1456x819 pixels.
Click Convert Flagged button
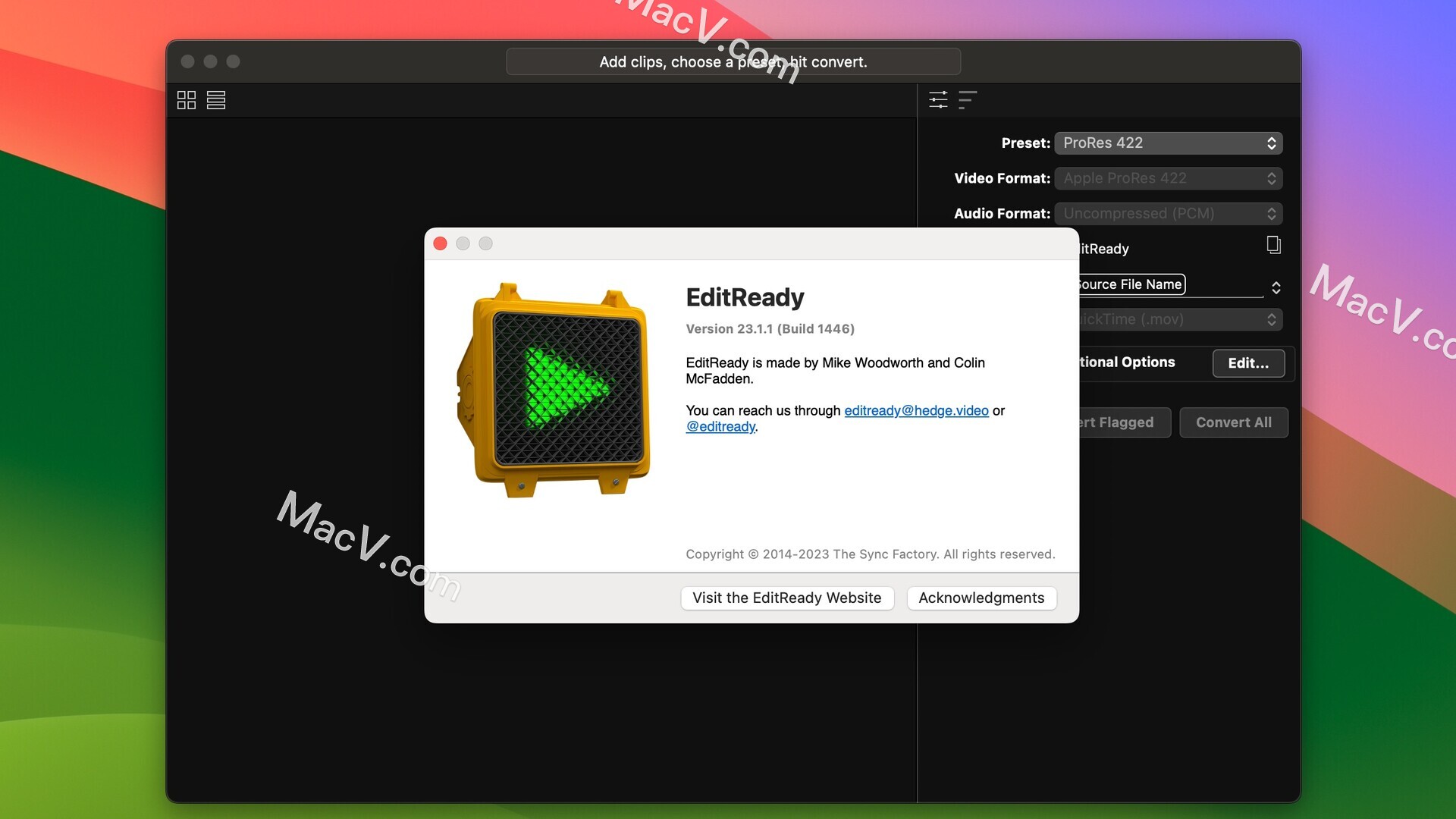(x=1109, y=421)
